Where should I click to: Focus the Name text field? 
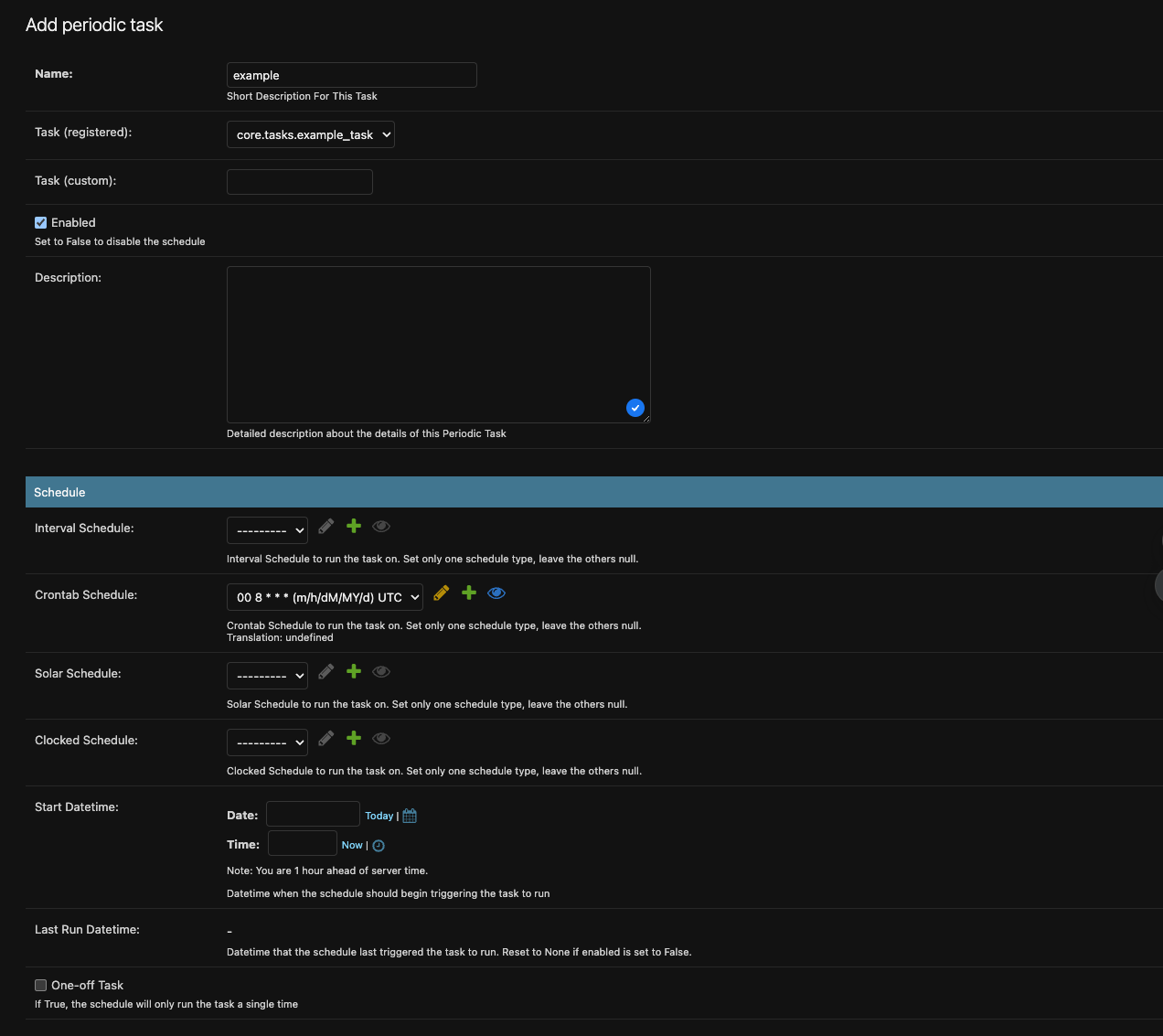(x=352, y=75)
